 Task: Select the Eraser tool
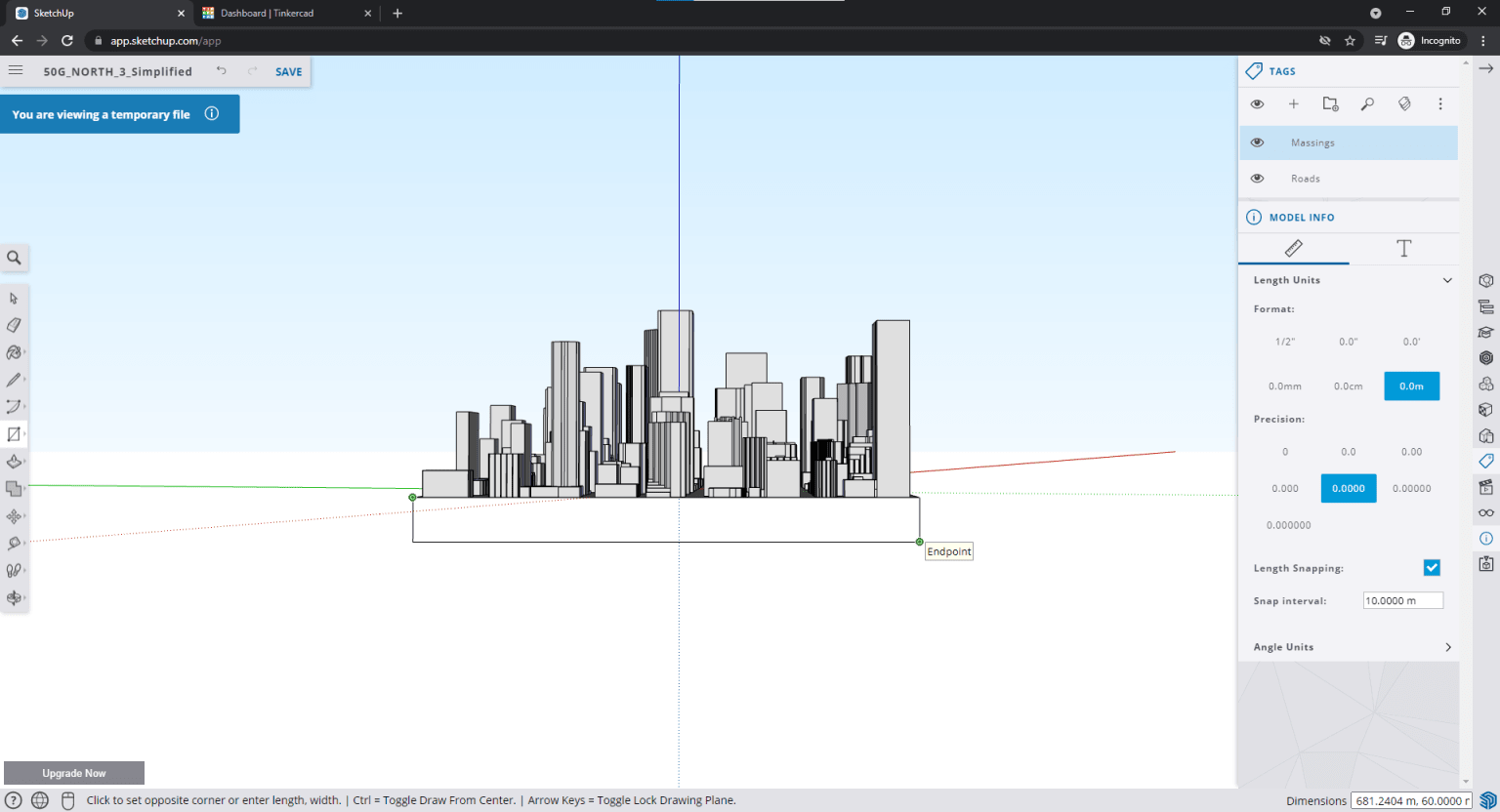pyautogui.click(x=14, y=325)
